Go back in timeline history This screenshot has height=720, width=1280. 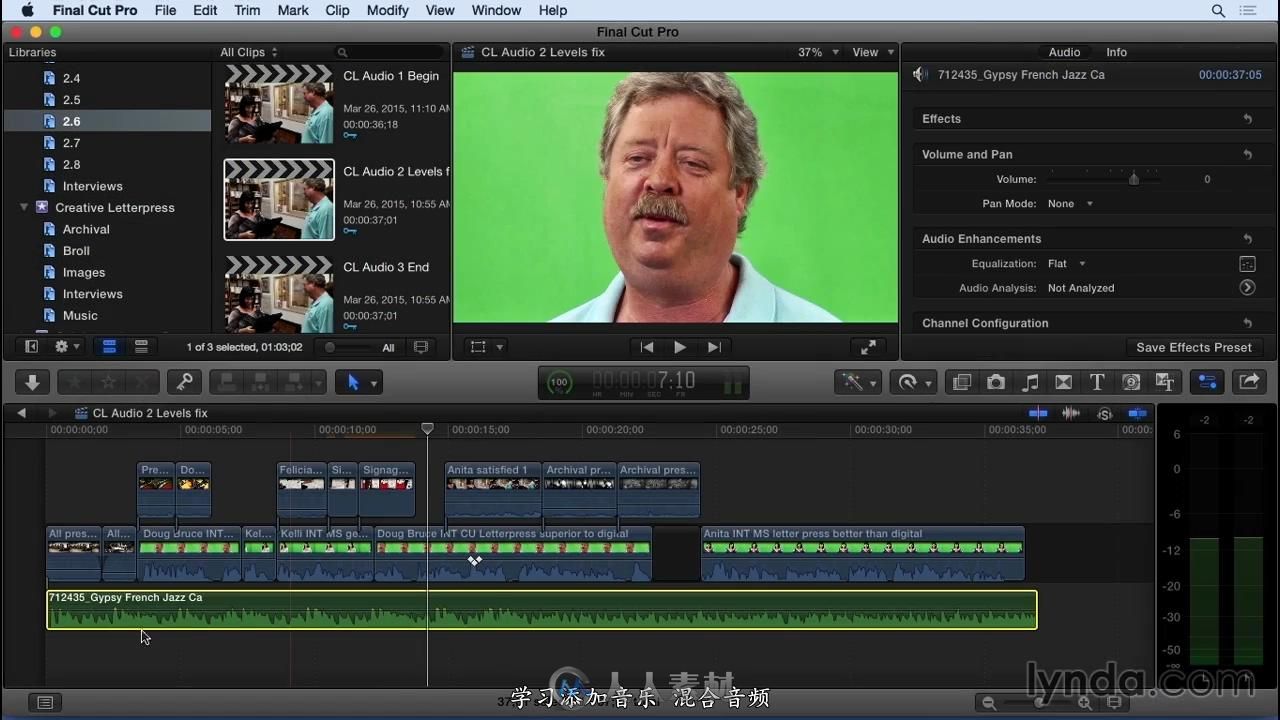click(x=21, y=413)
